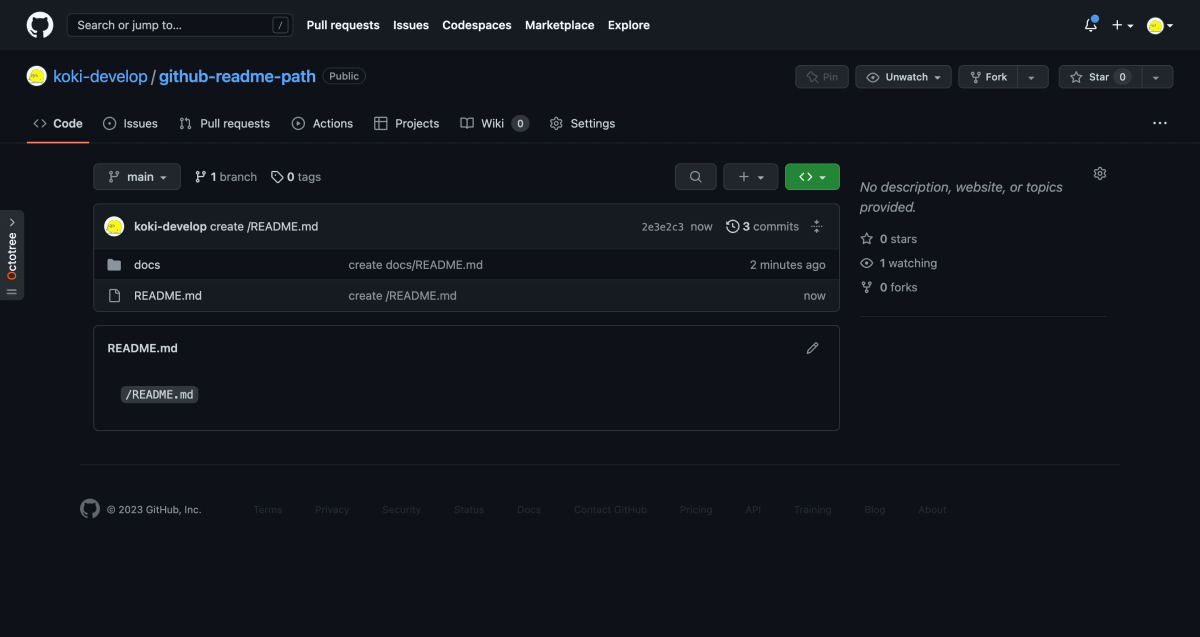Click the About section gear icon

pos(1100,174)
